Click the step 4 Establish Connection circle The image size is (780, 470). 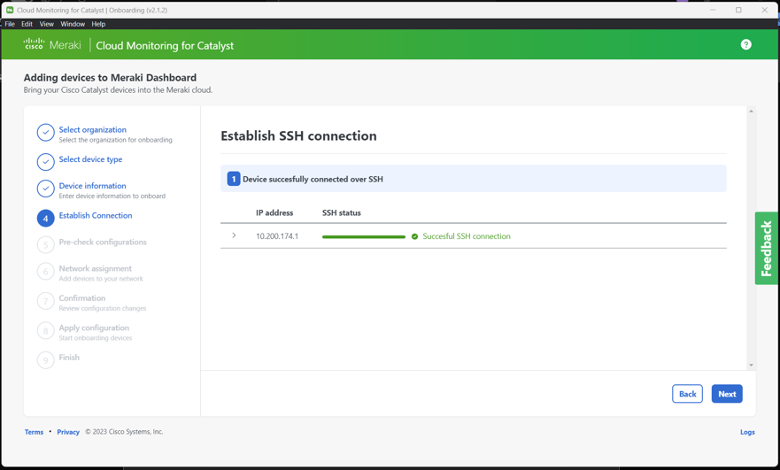pos(45,218)
